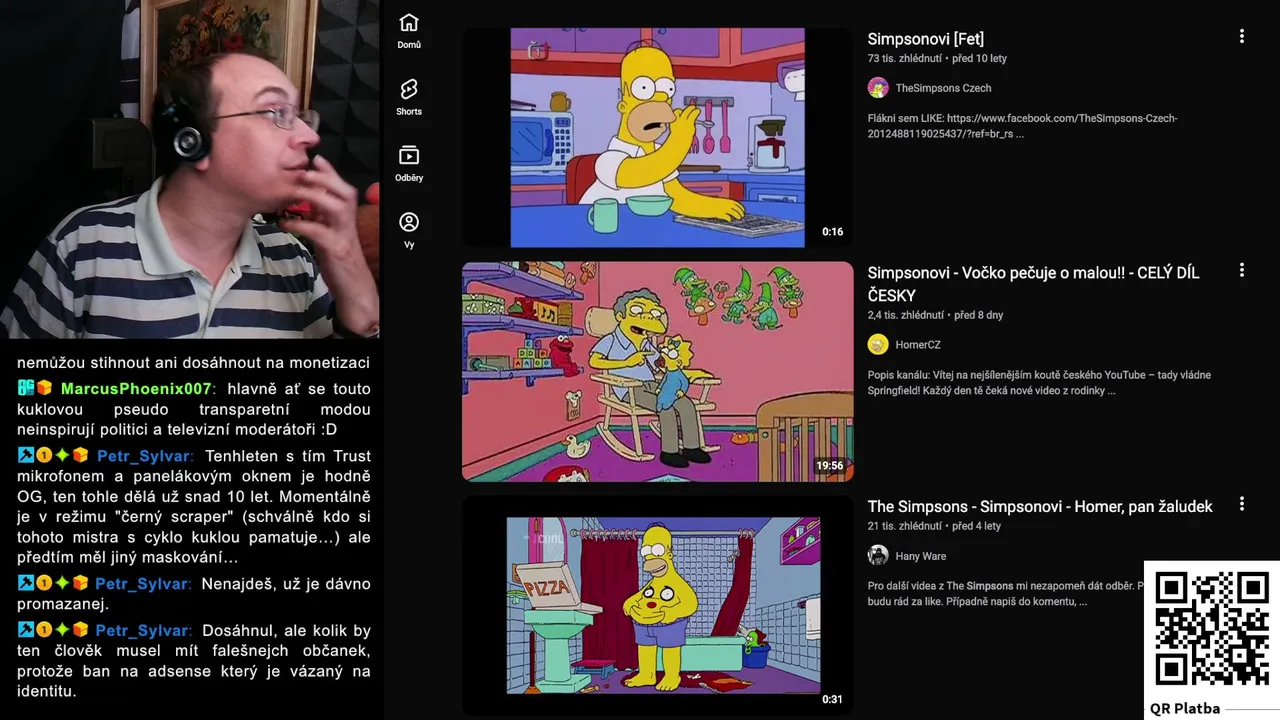
Task: Click MarcusPhoenix007 username in chat
Action: pos(136,389)
